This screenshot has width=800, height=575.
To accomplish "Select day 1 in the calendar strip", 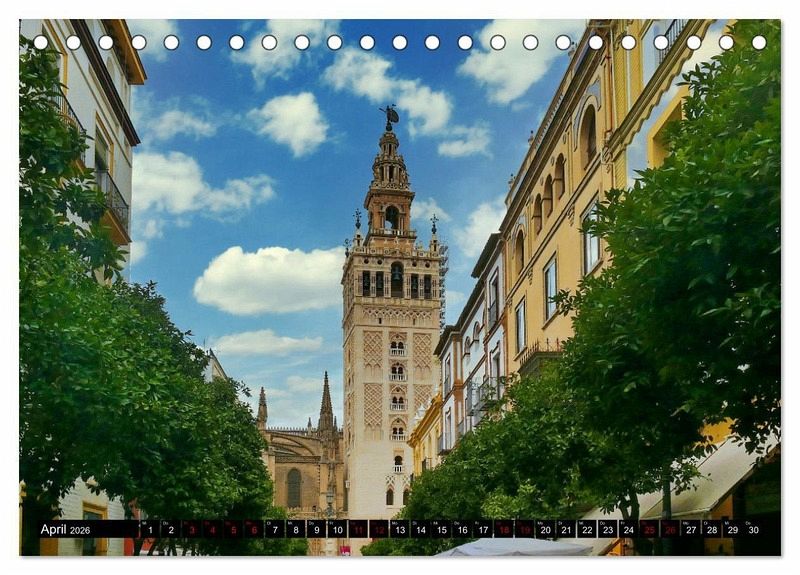I will pos(149,529).
